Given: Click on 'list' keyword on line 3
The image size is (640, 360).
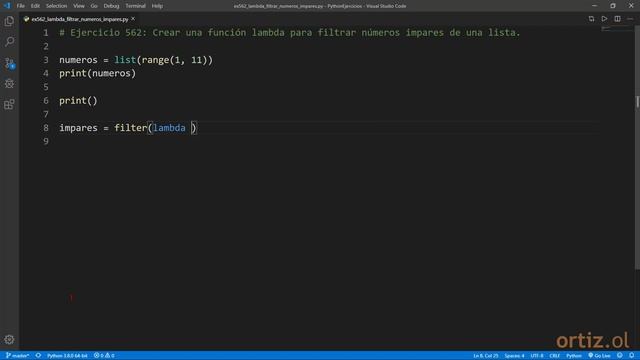Looking at the screenshot, I should coord(125,60).
